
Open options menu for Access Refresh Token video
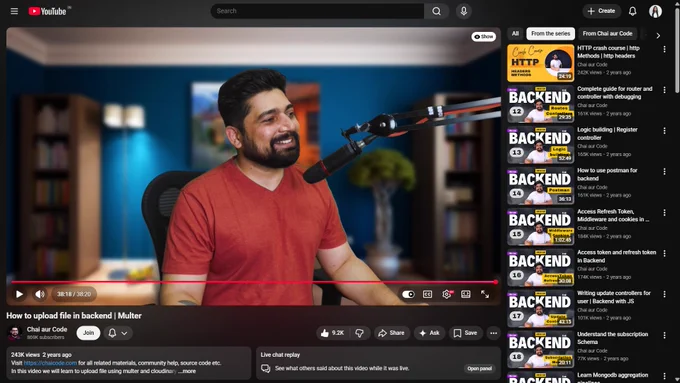pyautogui.click(x=664, y=213)
